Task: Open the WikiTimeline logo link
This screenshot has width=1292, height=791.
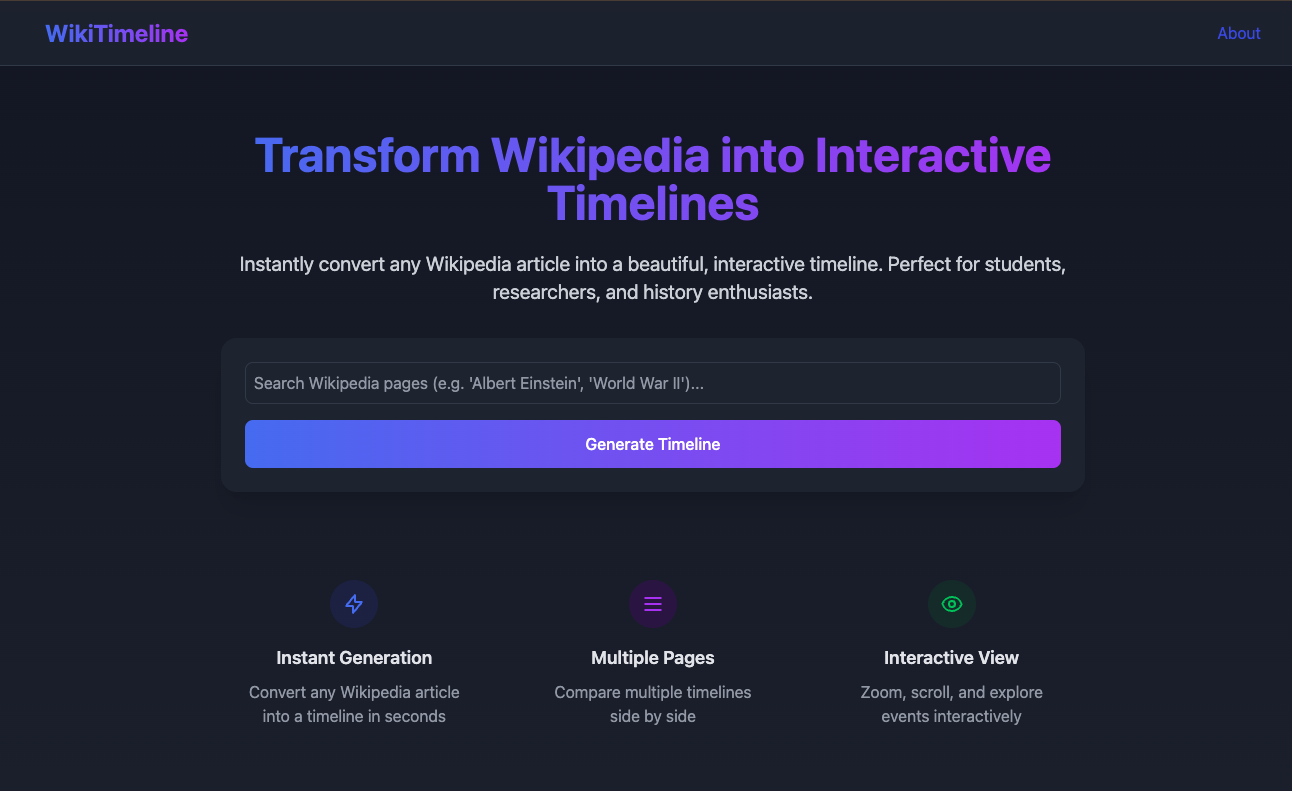Action: point(117,34)
